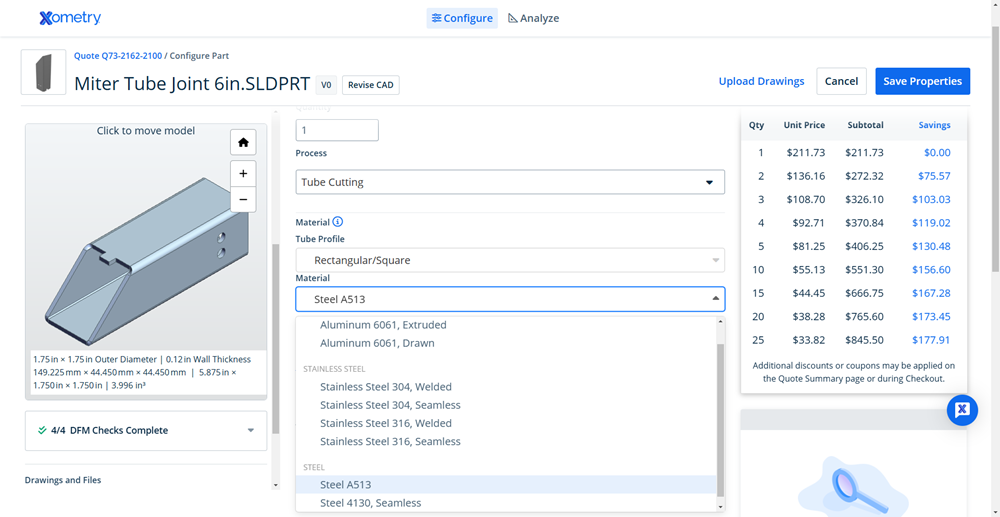Open the Upload Drawings link
1000x517 pixels.
761,82
